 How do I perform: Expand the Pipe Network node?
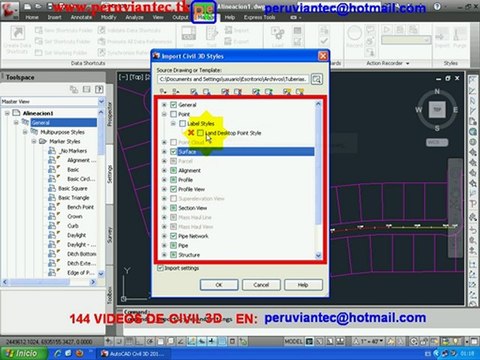coord(164,236)
